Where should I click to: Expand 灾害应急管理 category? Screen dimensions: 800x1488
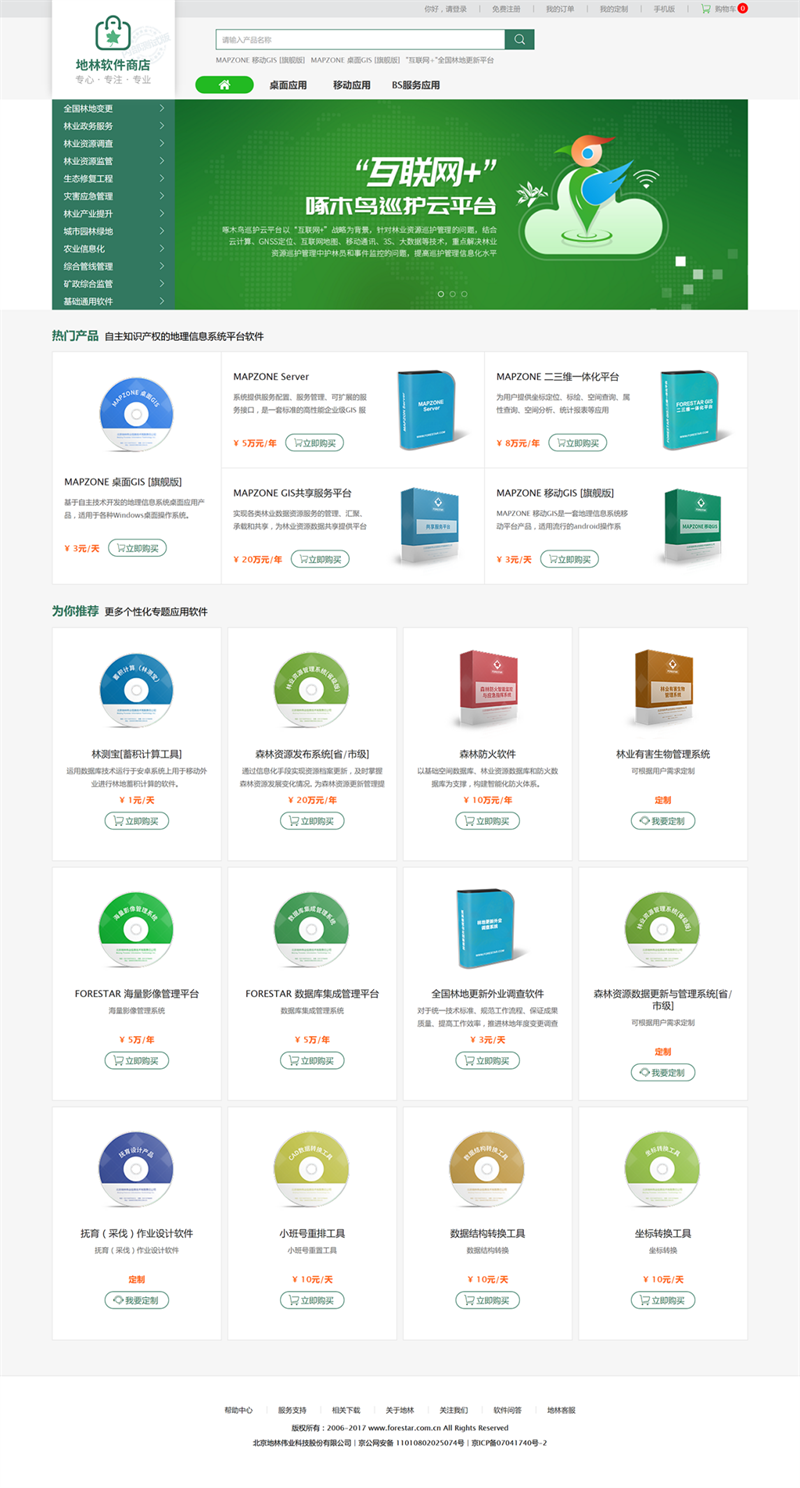point(113,196)
